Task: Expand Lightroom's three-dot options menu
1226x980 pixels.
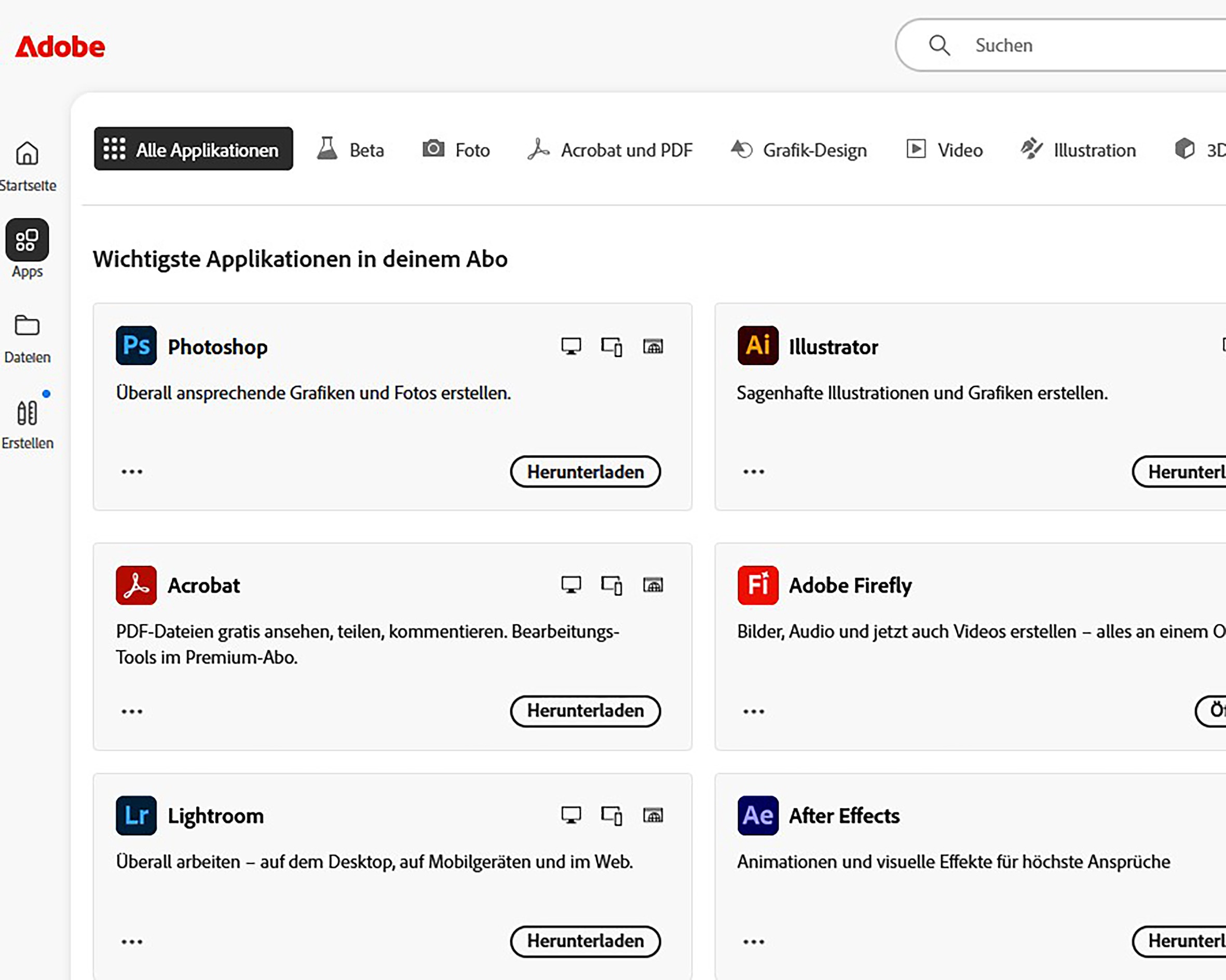Action: coord(132,941)
